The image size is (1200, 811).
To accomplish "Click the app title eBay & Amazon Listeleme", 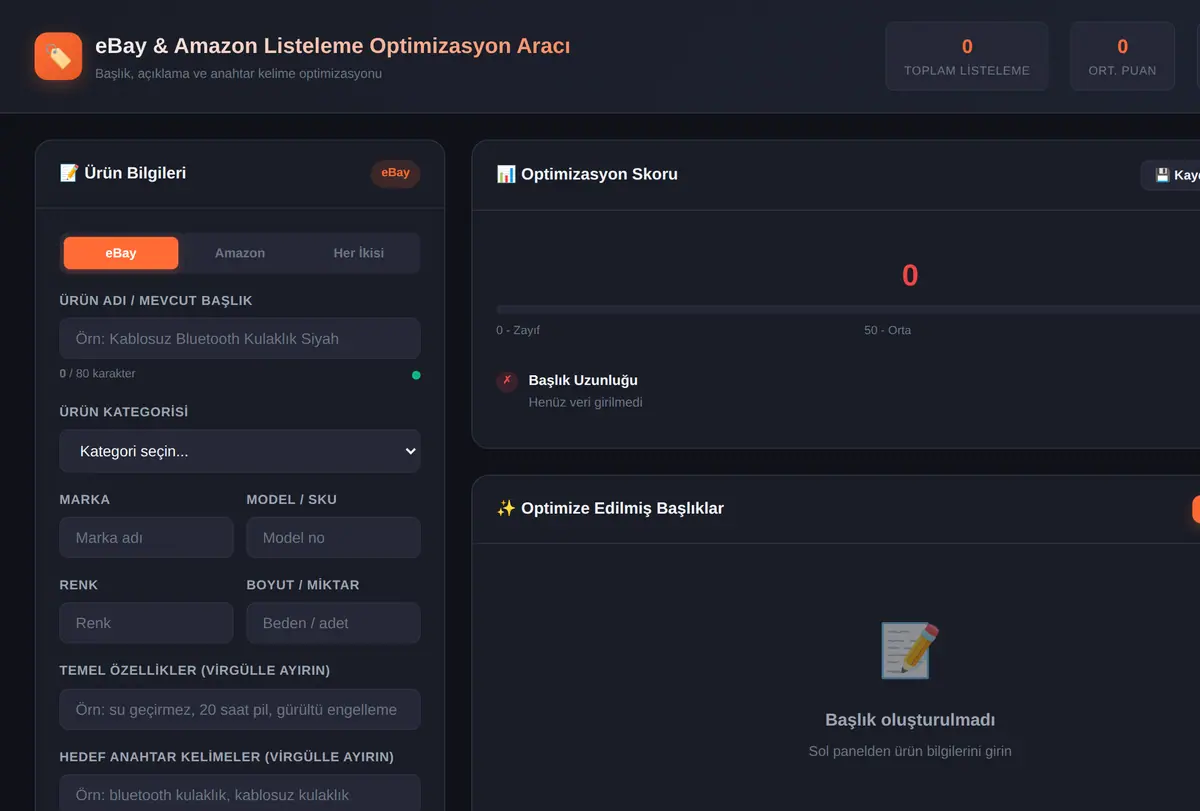I will tap(333, 46).
